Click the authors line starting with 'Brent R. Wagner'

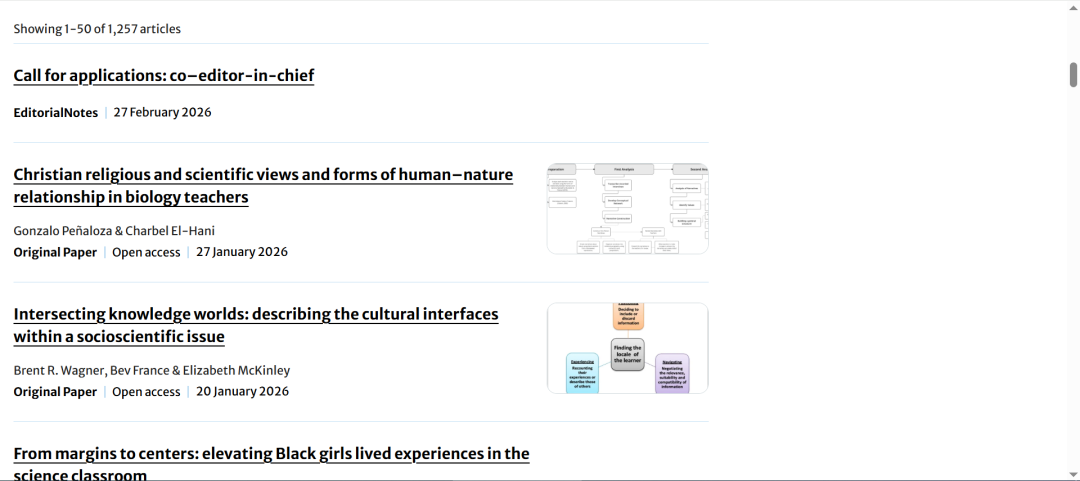[x=151, y=370]
